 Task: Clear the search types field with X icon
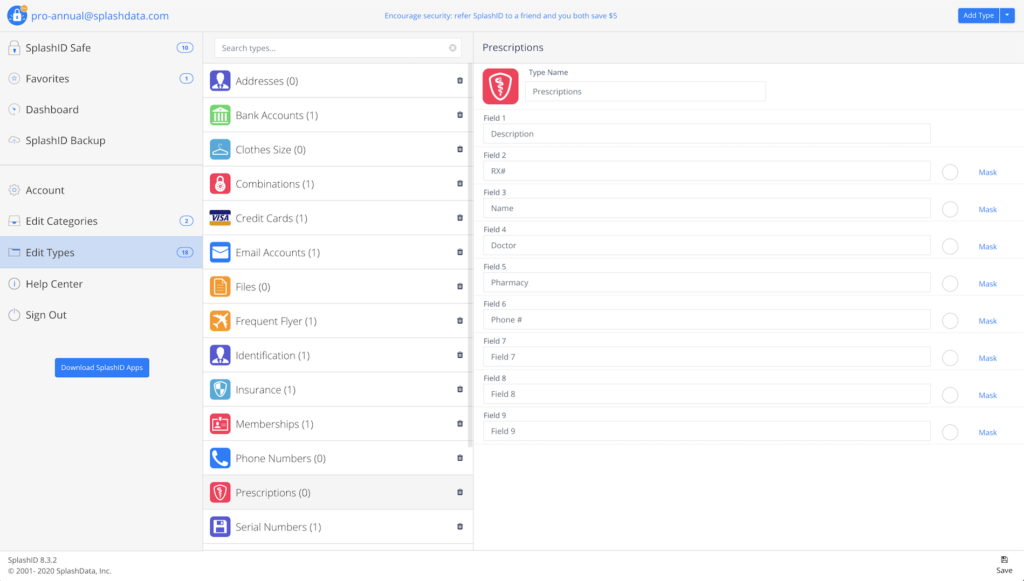pos(452,48)
